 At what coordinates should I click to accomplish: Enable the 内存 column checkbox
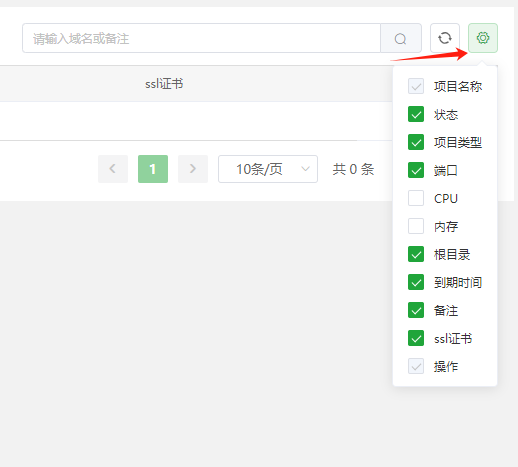pyautogui.click(x=416, y=226)
